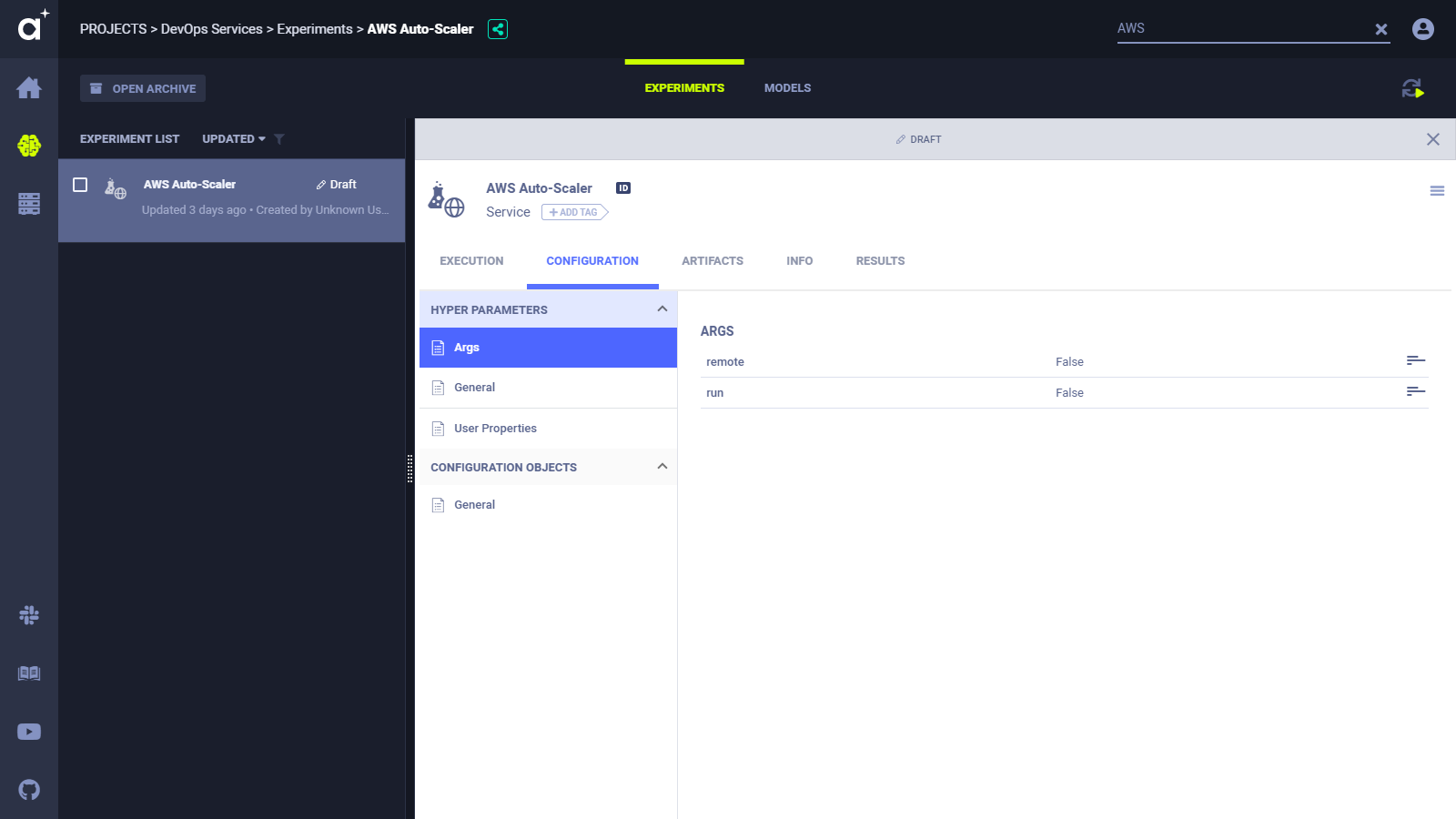Open the user profile avatar menu
This screenshot has width=1456, height=819.
click(1423, 29)
